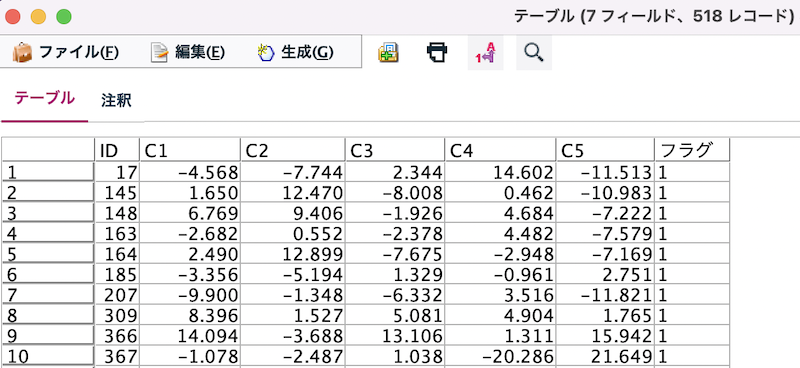Select row header 2
The height and width of the screenshot is (368, 800).
pos(48,193)
